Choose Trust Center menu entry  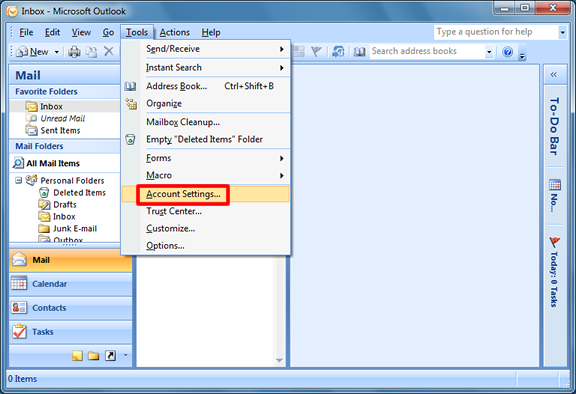206,211
